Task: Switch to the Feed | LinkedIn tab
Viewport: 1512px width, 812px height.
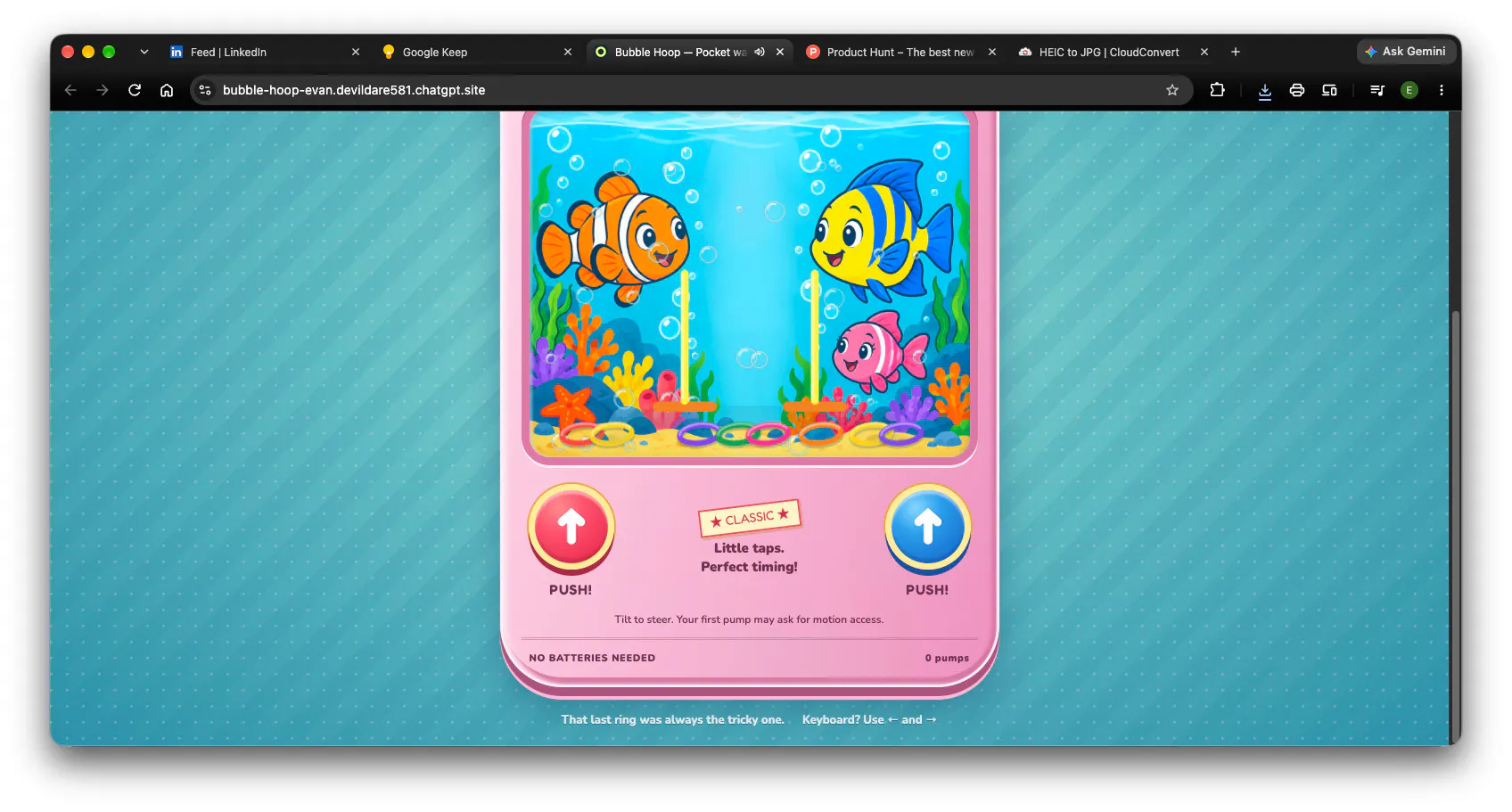Action: click(265, 52)
